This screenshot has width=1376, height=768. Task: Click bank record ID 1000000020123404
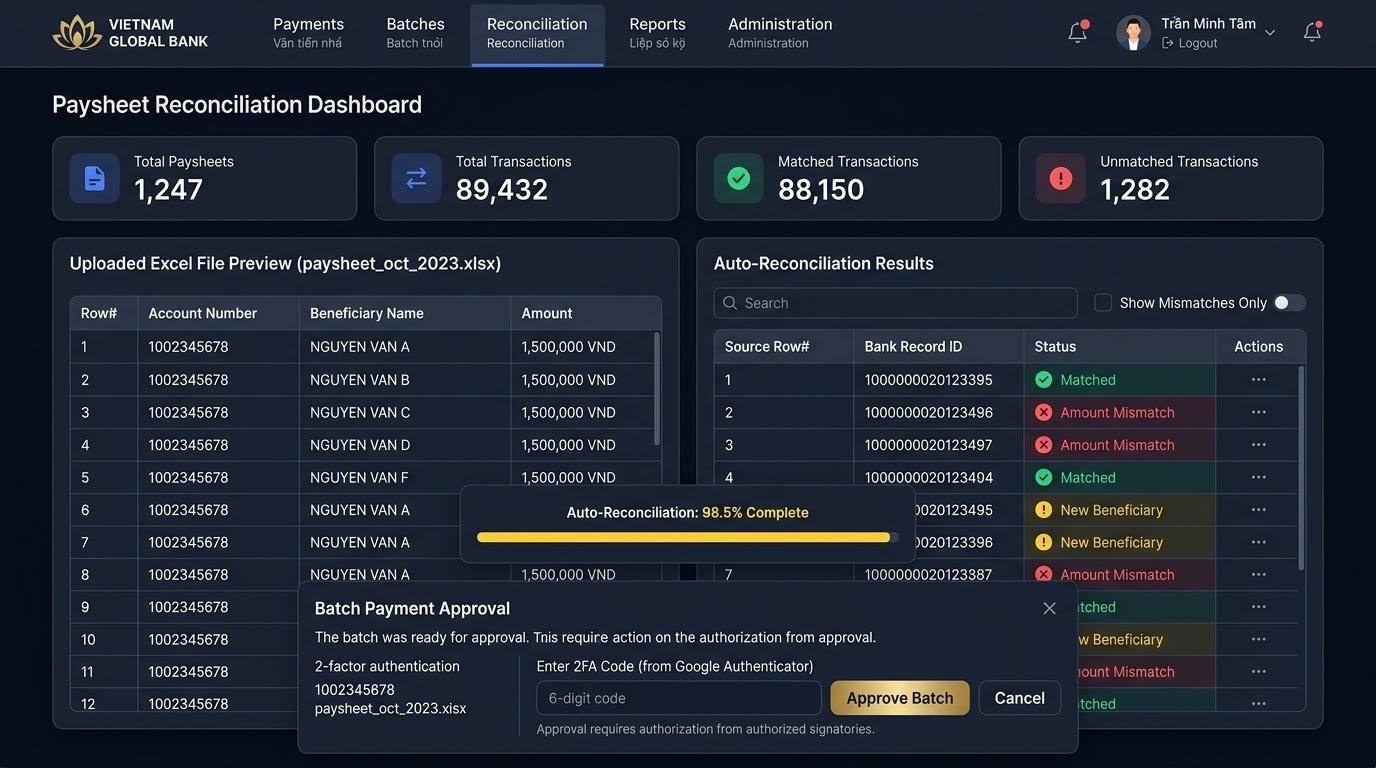point(929,477)
